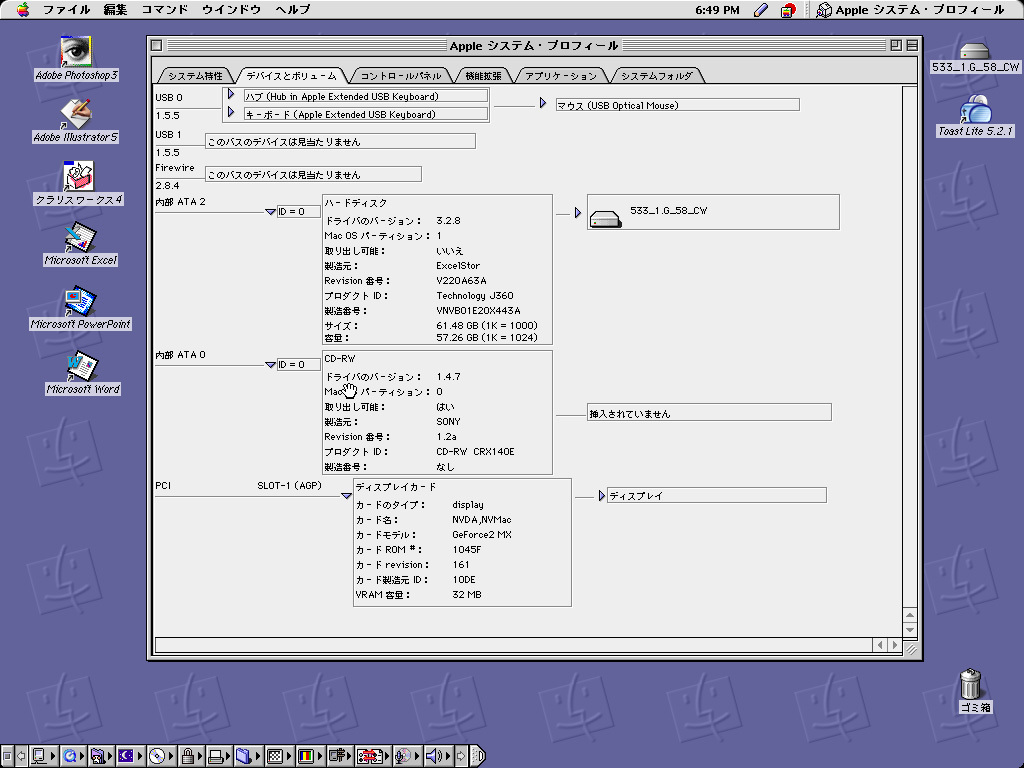
Task: Open the コマンド menu
Action: point(163,10)
